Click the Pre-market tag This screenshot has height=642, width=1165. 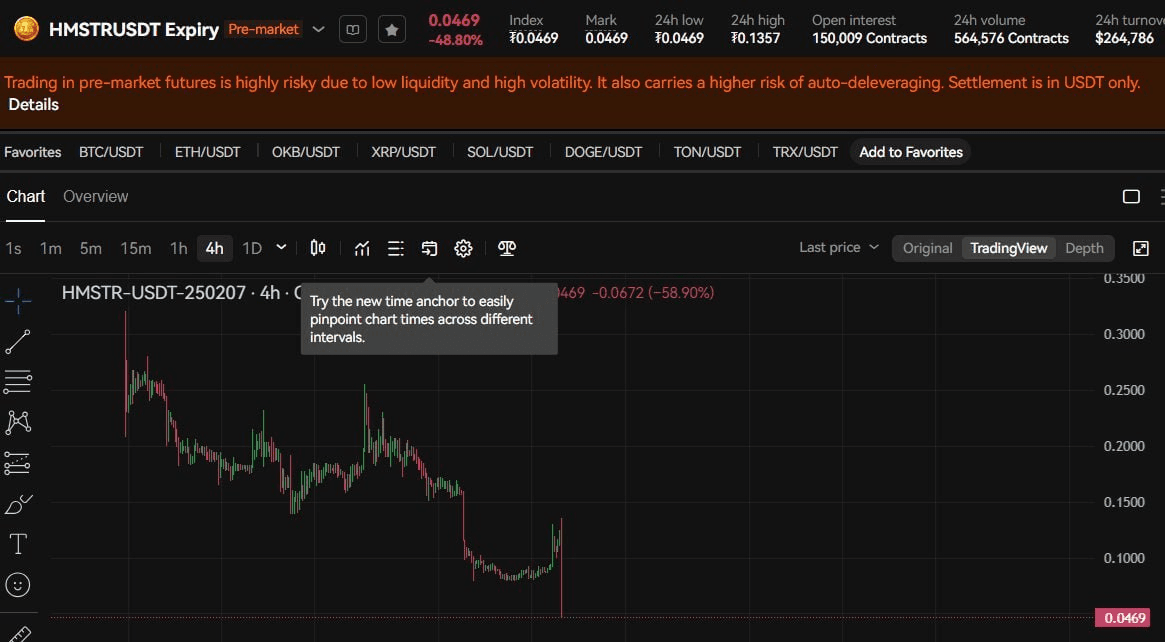[x=263, y=29]
